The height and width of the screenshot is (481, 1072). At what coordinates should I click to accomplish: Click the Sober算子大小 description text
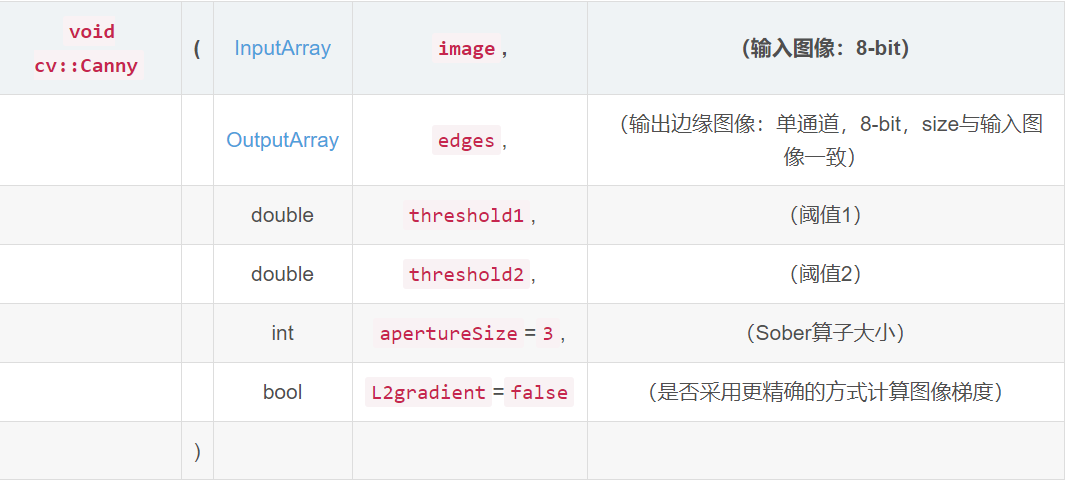[x=825, y=333]
